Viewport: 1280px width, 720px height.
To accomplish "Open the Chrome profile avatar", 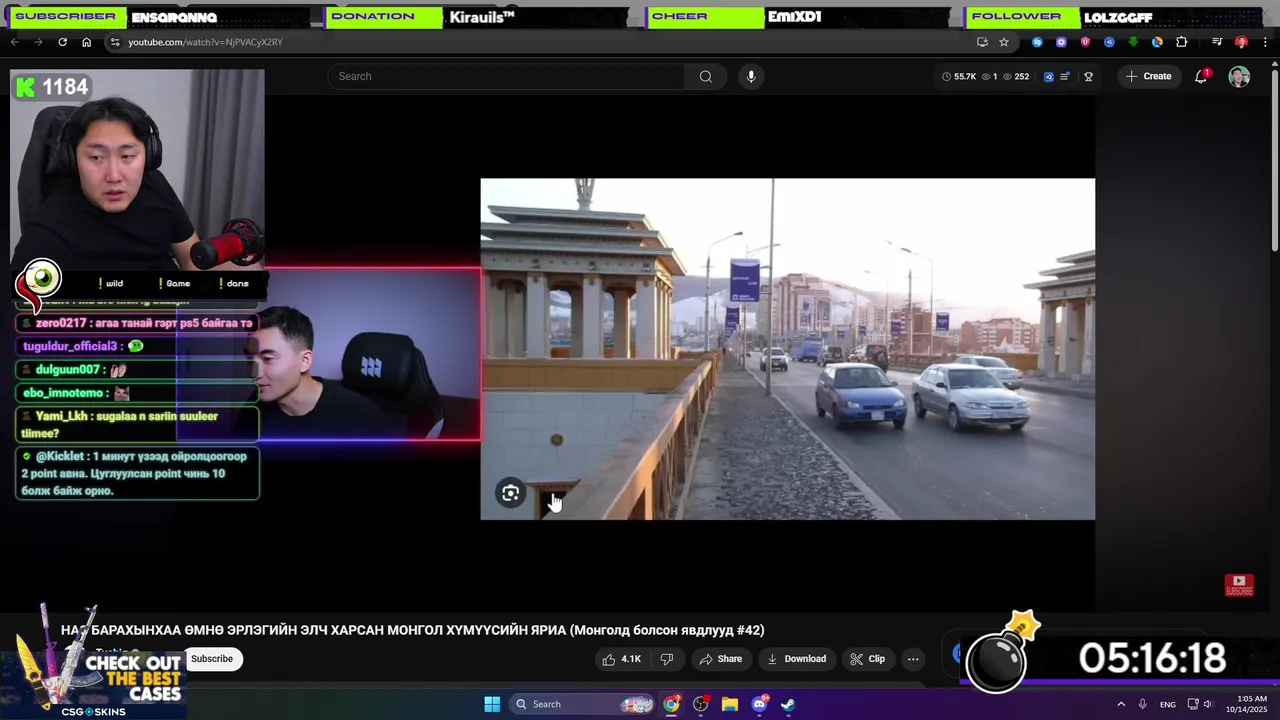I will (x=1241, y=42).
